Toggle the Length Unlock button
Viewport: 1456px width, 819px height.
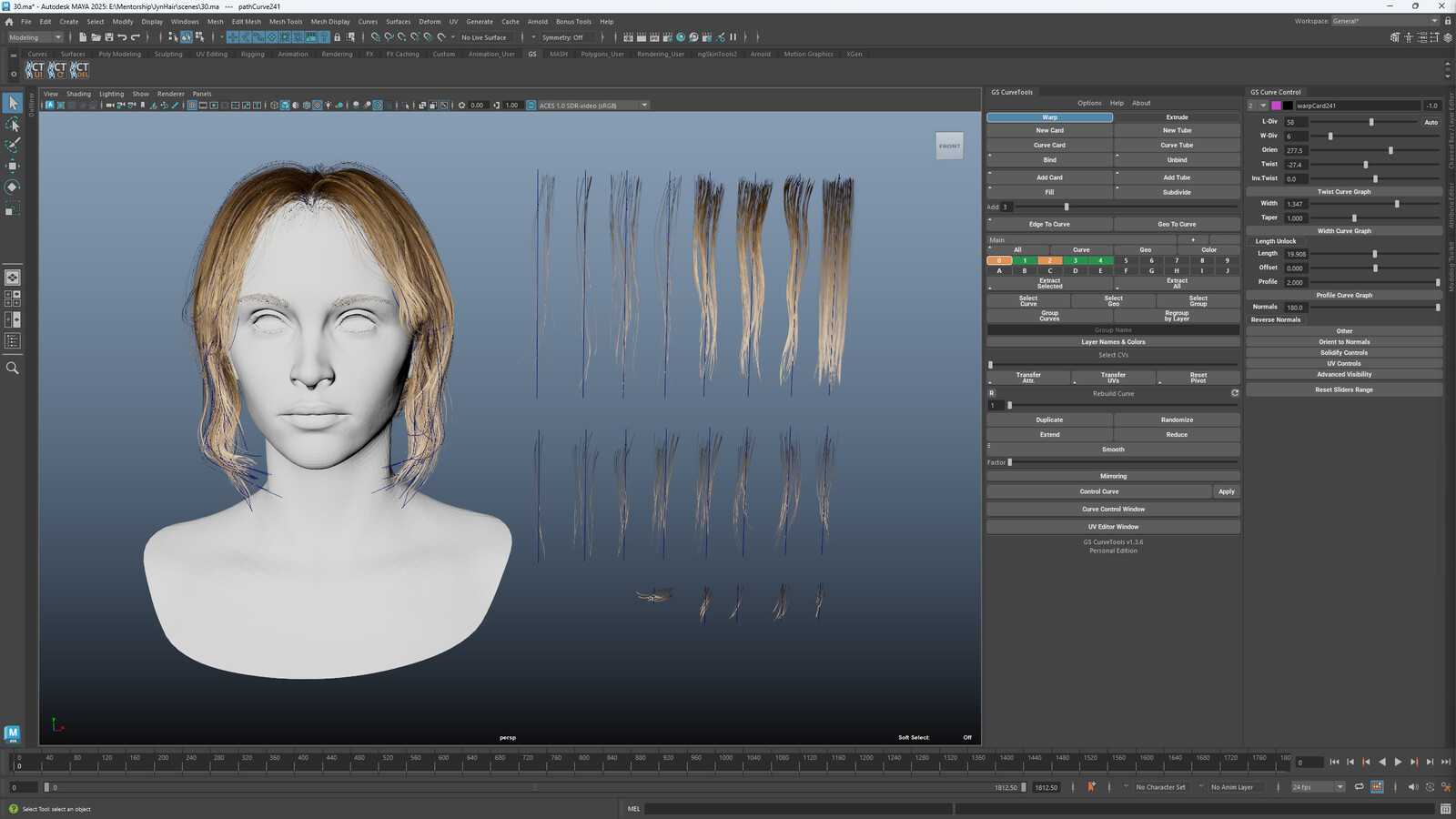coord(1276,241)
